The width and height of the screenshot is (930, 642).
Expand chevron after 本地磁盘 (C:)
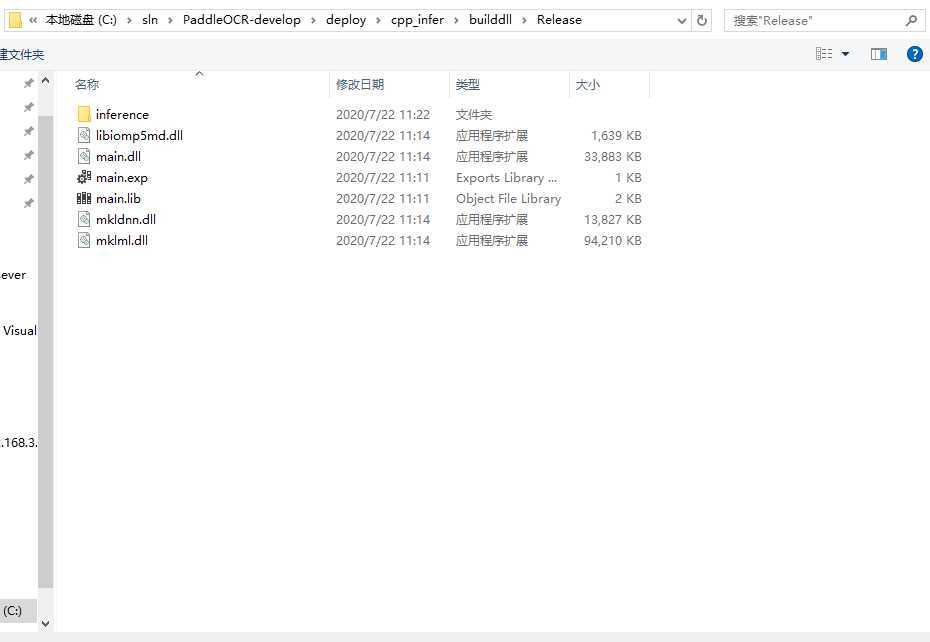(129, 20)
